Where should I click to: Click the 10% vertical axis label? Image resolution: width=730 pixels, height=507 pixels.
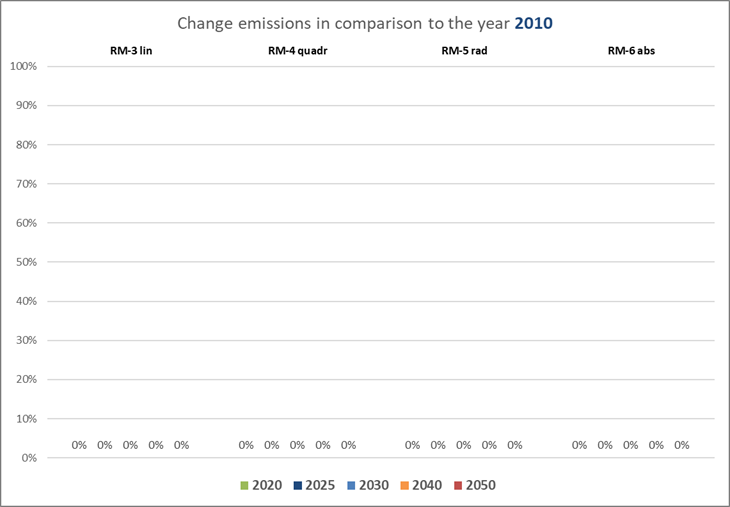pyautogui.click(x=25, y=419)
